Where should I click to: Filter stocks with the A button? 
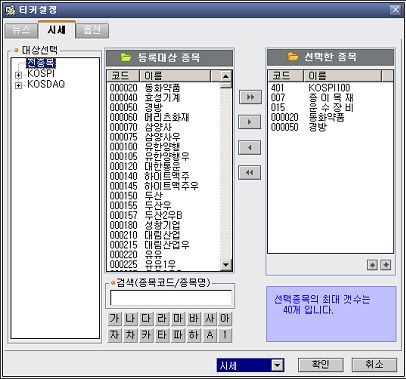coord(209,335)
